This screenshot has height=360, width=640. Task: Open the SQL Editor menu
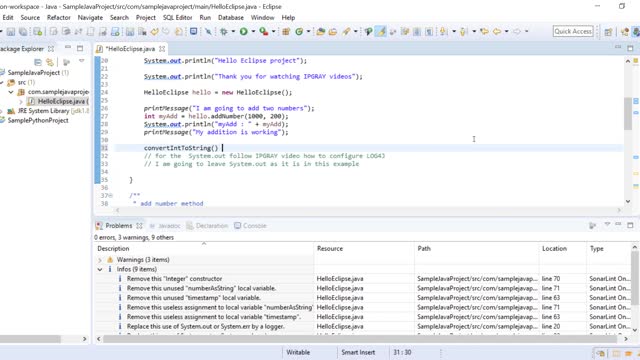[178, 18]
